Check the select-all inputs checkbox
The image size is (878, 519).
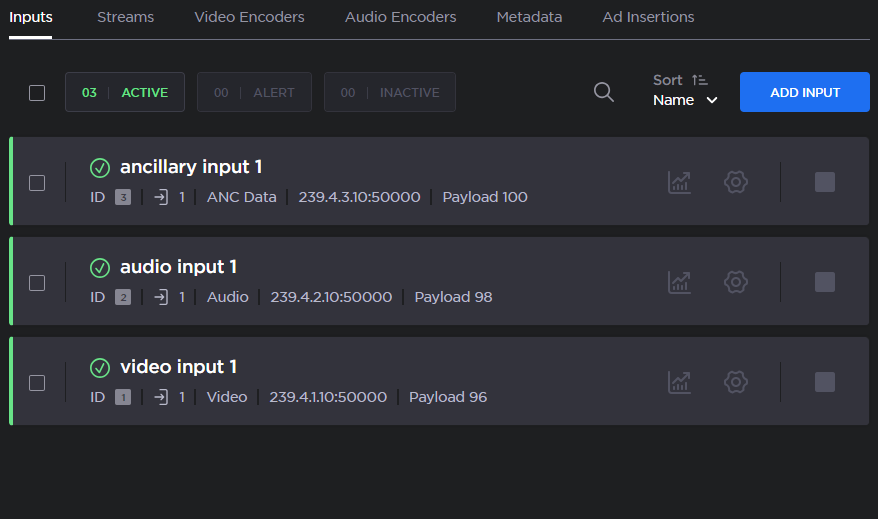(37, 93)
